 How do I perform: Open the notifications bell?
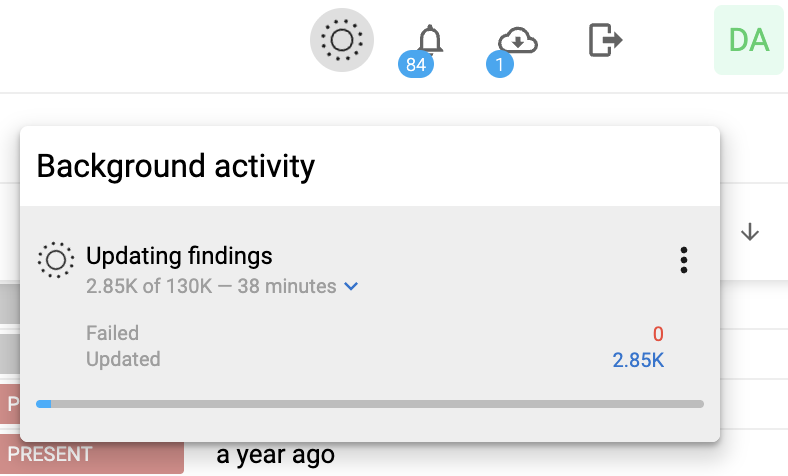[430, 40]
